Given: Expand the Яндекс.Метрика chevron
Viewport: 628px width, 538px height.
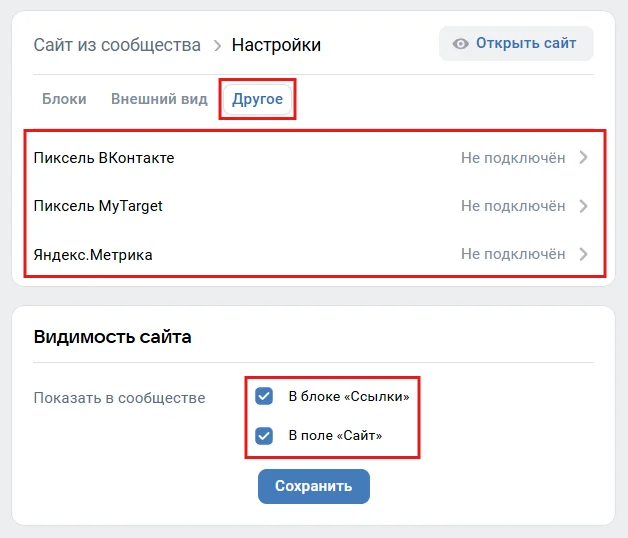Looking at the screenshot, I should coord(584,255).
